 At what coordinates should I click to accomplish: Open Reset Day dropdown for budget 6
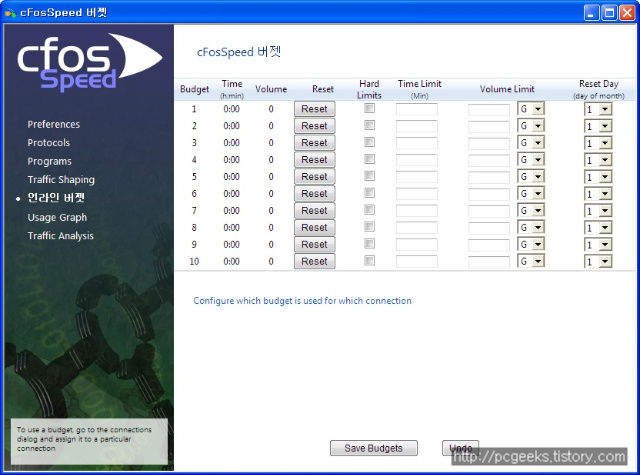point(598,194)
